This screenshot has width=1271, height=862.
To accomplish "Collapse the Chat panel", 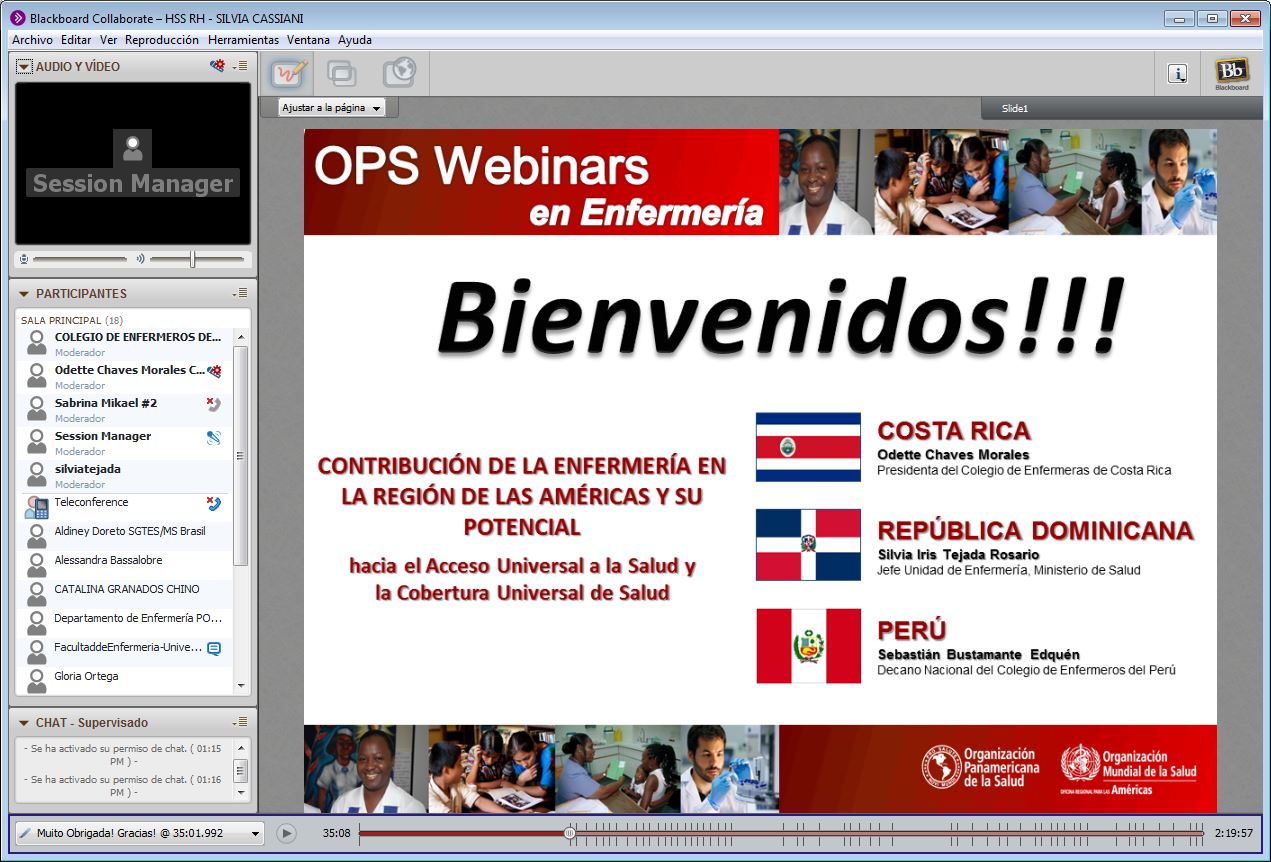I will [x=24, y=722].
